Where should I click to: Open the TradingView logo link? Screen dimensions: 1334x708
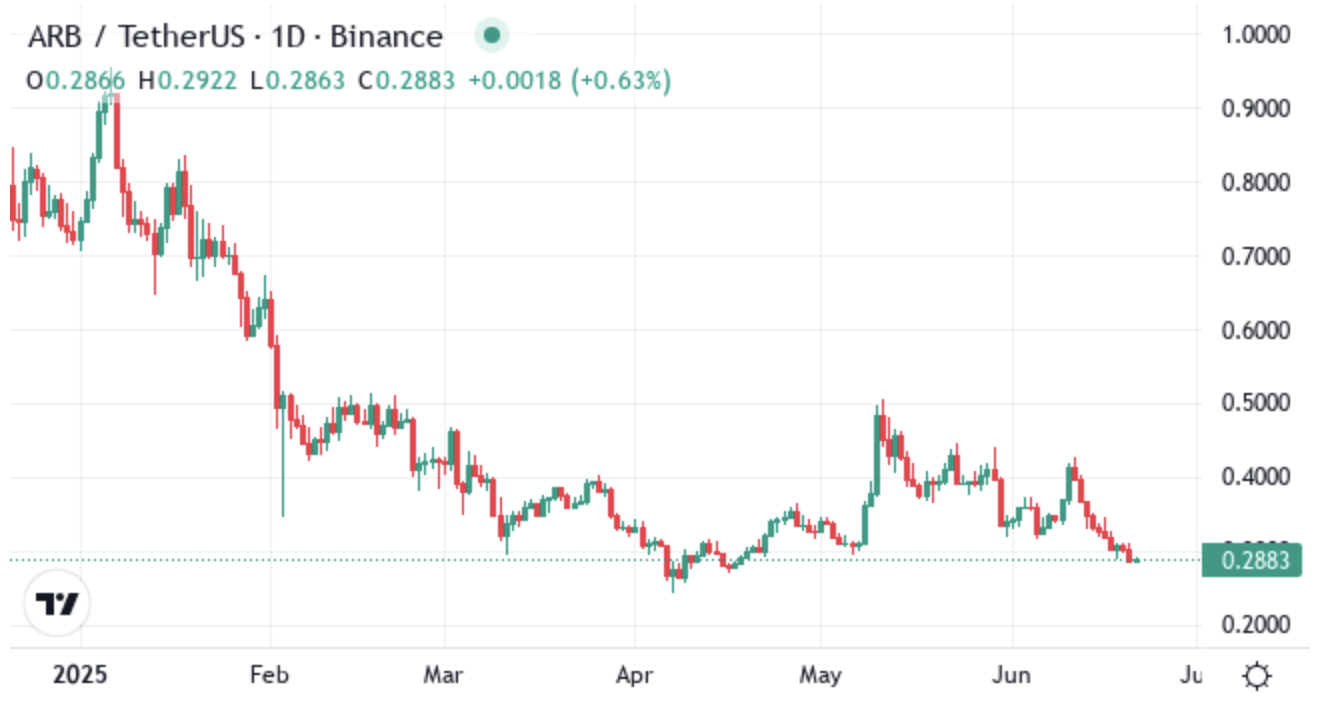click(57, 603)
